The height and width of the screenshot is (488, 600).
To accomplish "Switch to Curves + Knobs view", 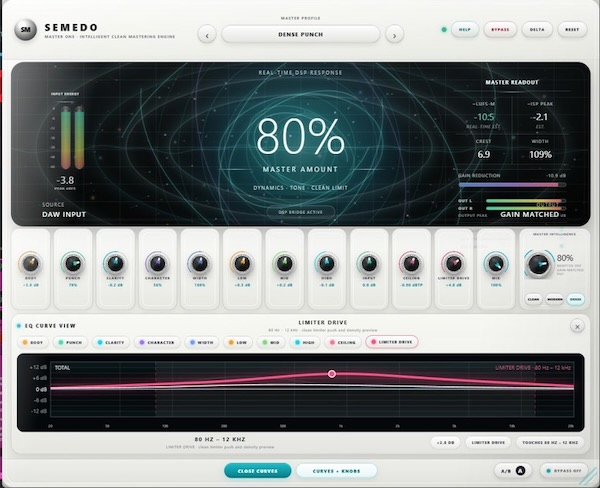I will point(336,471).
